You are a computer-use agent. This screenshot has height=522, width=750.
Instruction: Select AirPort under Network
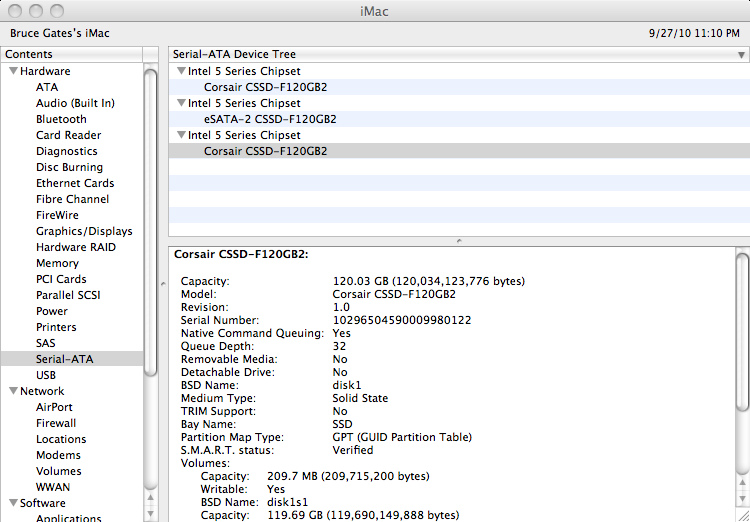pyautogui.click(x=54, y=407)
